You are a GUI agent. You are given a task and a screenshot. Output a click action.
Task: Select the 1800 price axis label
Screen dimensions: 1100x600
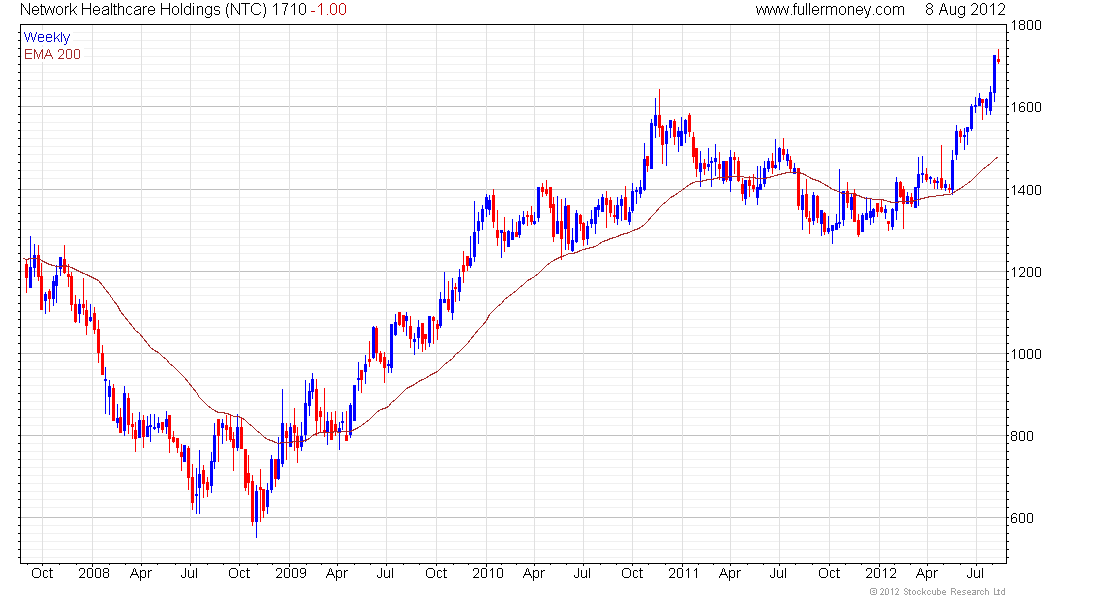pyautogui.click(x=1026, y=25)
